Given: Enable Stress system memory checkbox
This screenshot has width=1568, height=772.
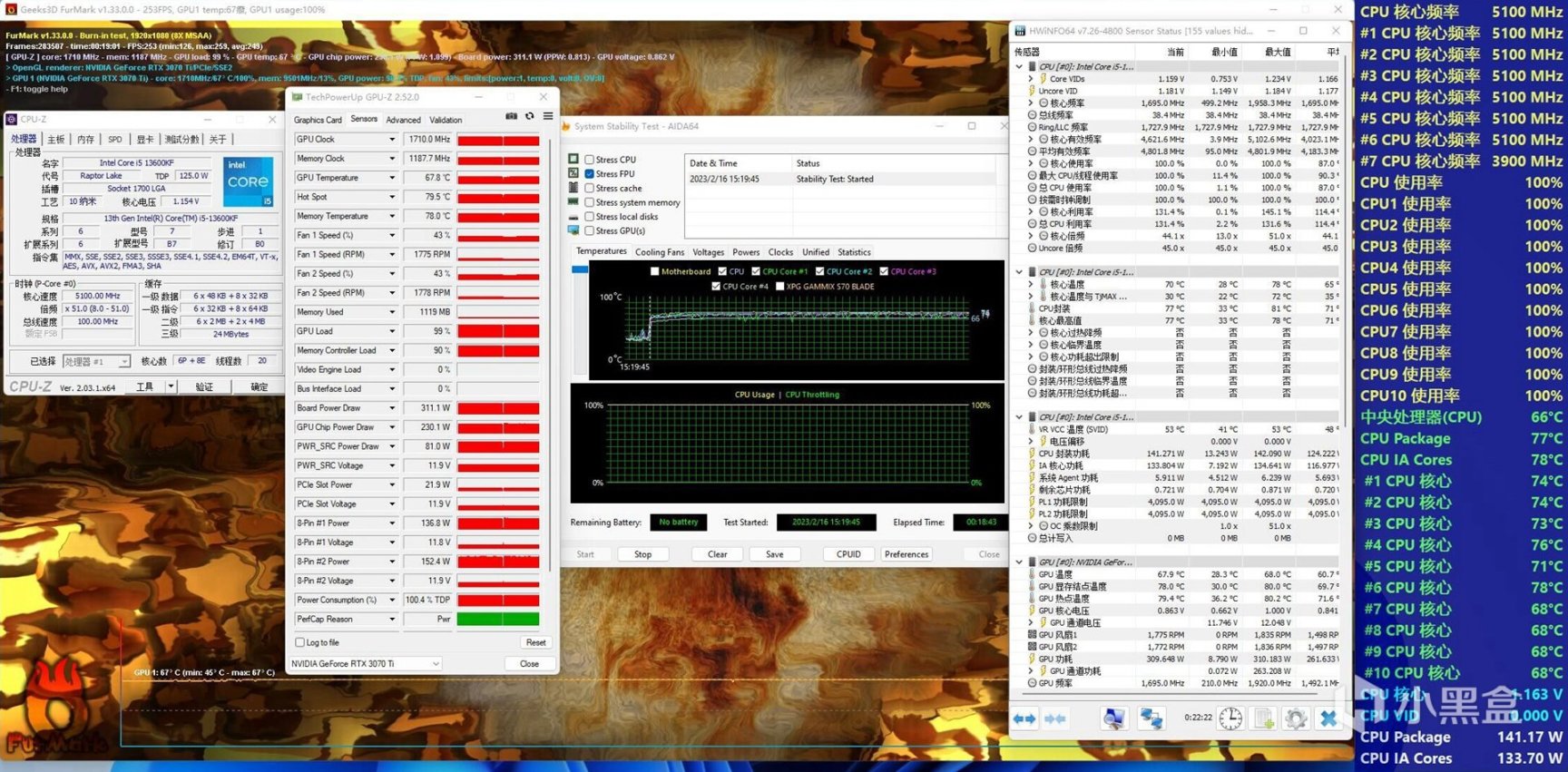Looking at the screenshot, I should click(590, 202).
